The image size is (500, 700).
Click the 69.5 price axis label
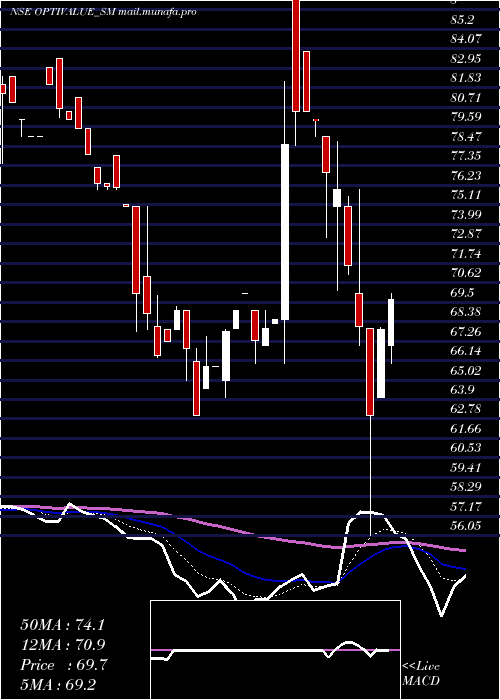pyautogui.click(x=464, y=292)
